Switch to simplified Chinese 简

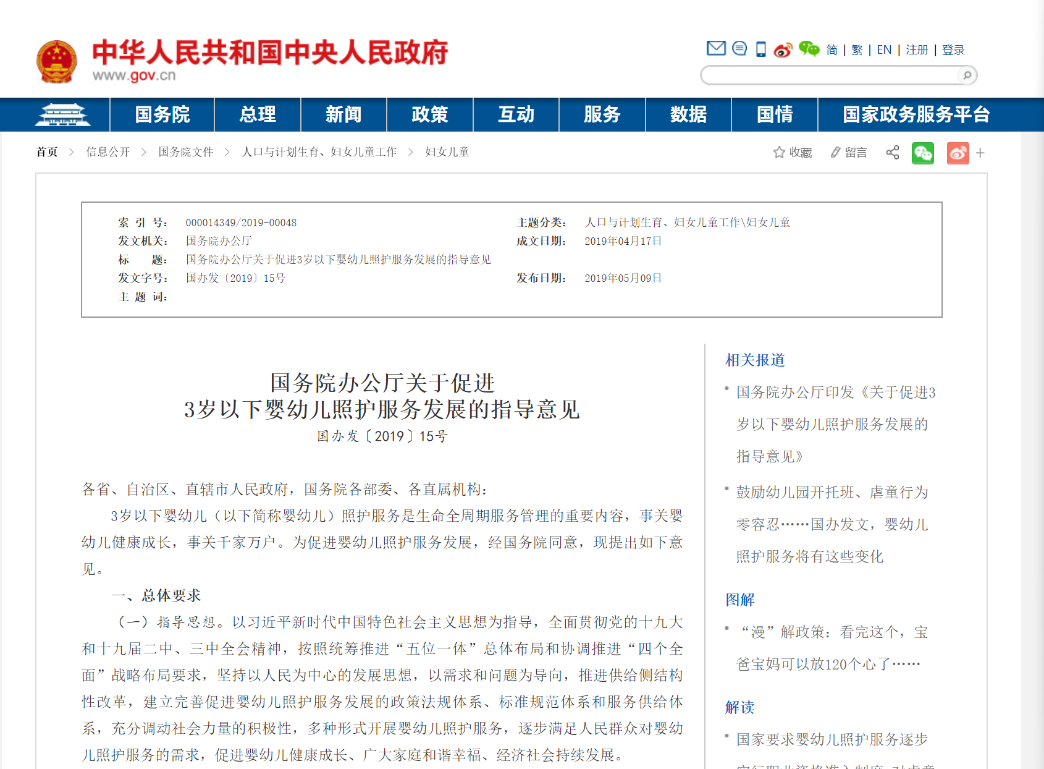[832, 50]
